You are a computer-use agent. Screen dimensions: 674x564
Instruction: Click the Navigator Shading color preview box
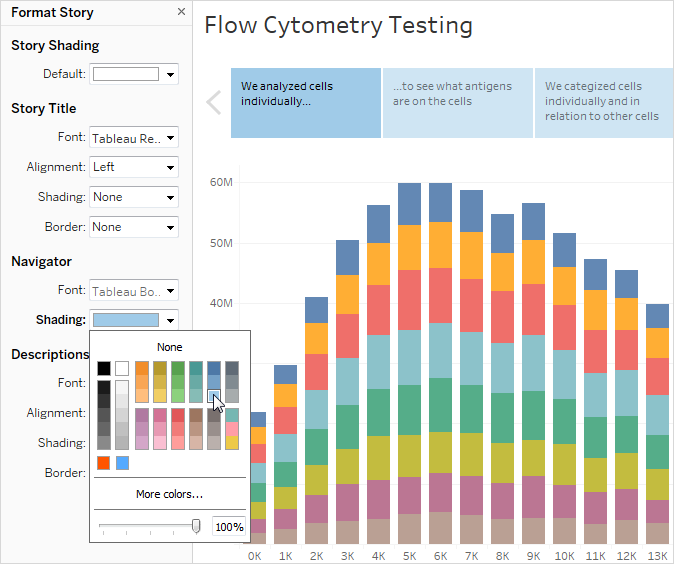pyautogui.click(x=126, y=320)
